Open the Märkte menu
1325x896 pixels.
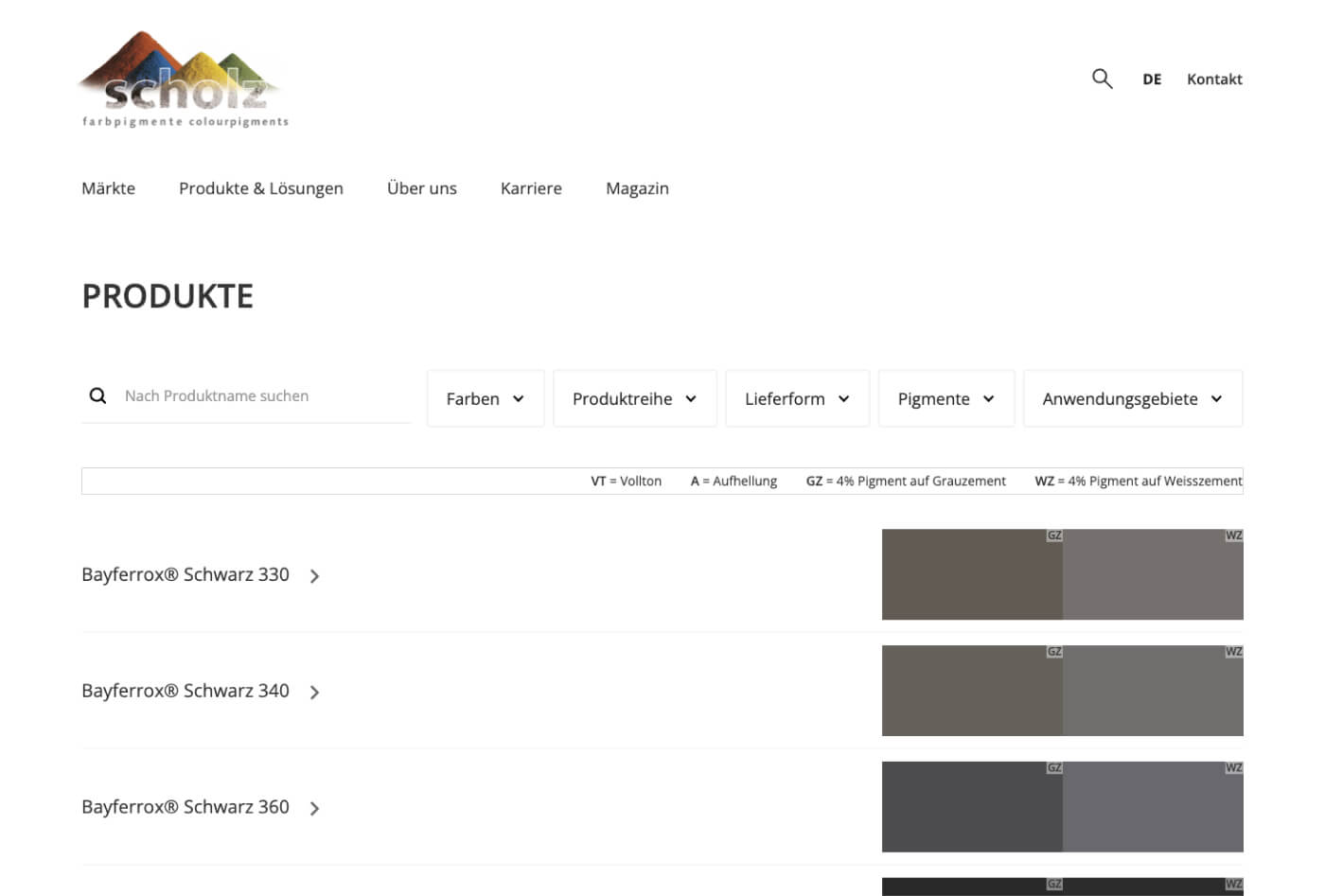pos(108,188)
